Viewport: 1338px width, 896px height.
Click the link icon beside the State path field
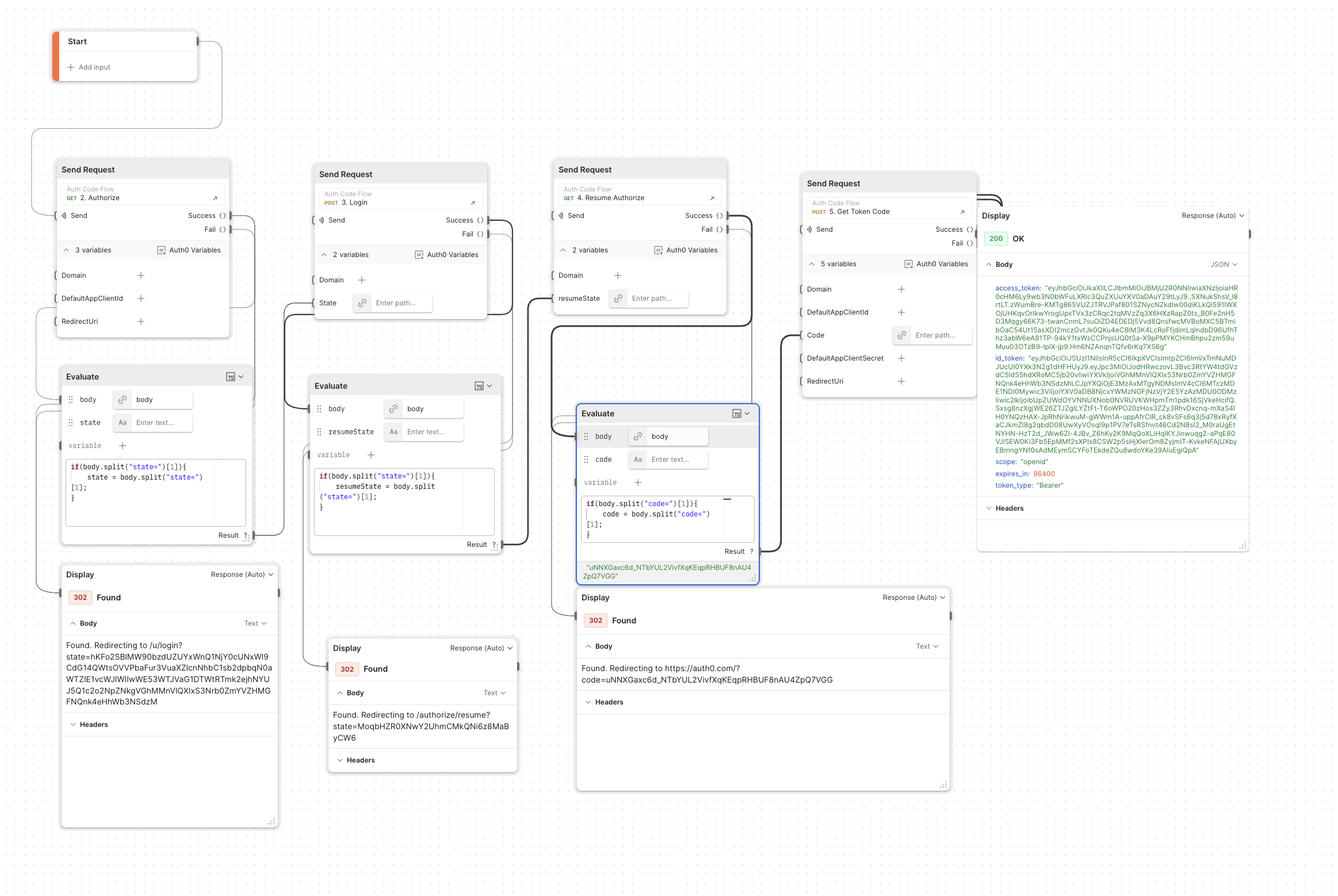(x=362, y=303)
